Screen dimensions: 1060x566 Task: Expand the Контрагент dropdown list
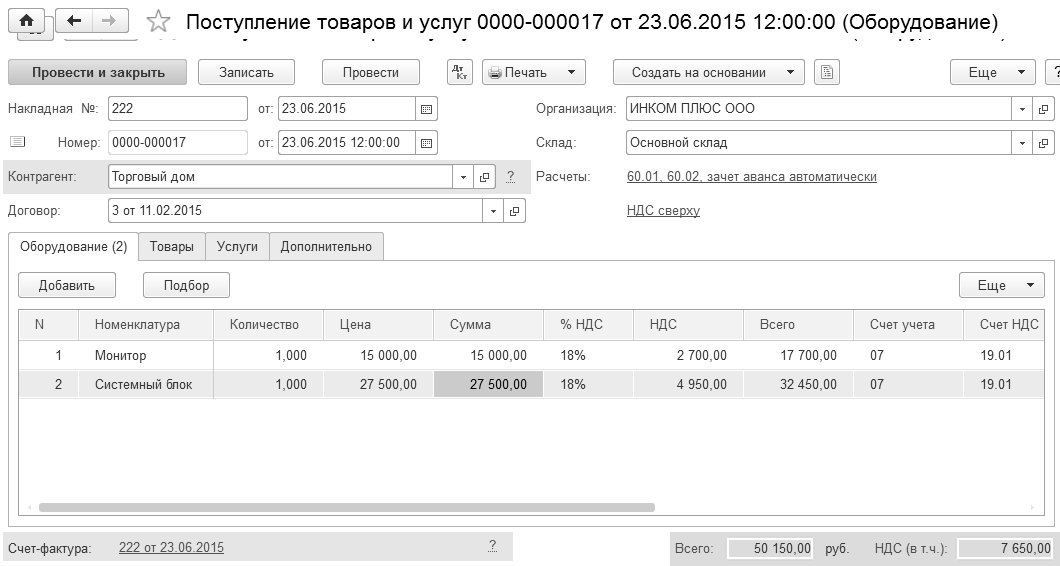463,177
